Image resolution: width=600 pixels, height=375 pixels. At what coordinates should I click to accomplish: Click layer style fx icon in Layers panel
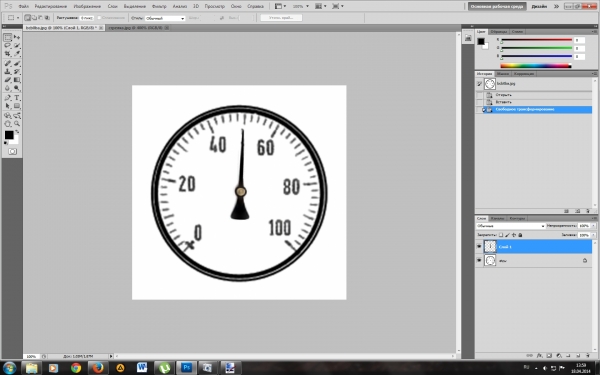[x=539, y=355]
